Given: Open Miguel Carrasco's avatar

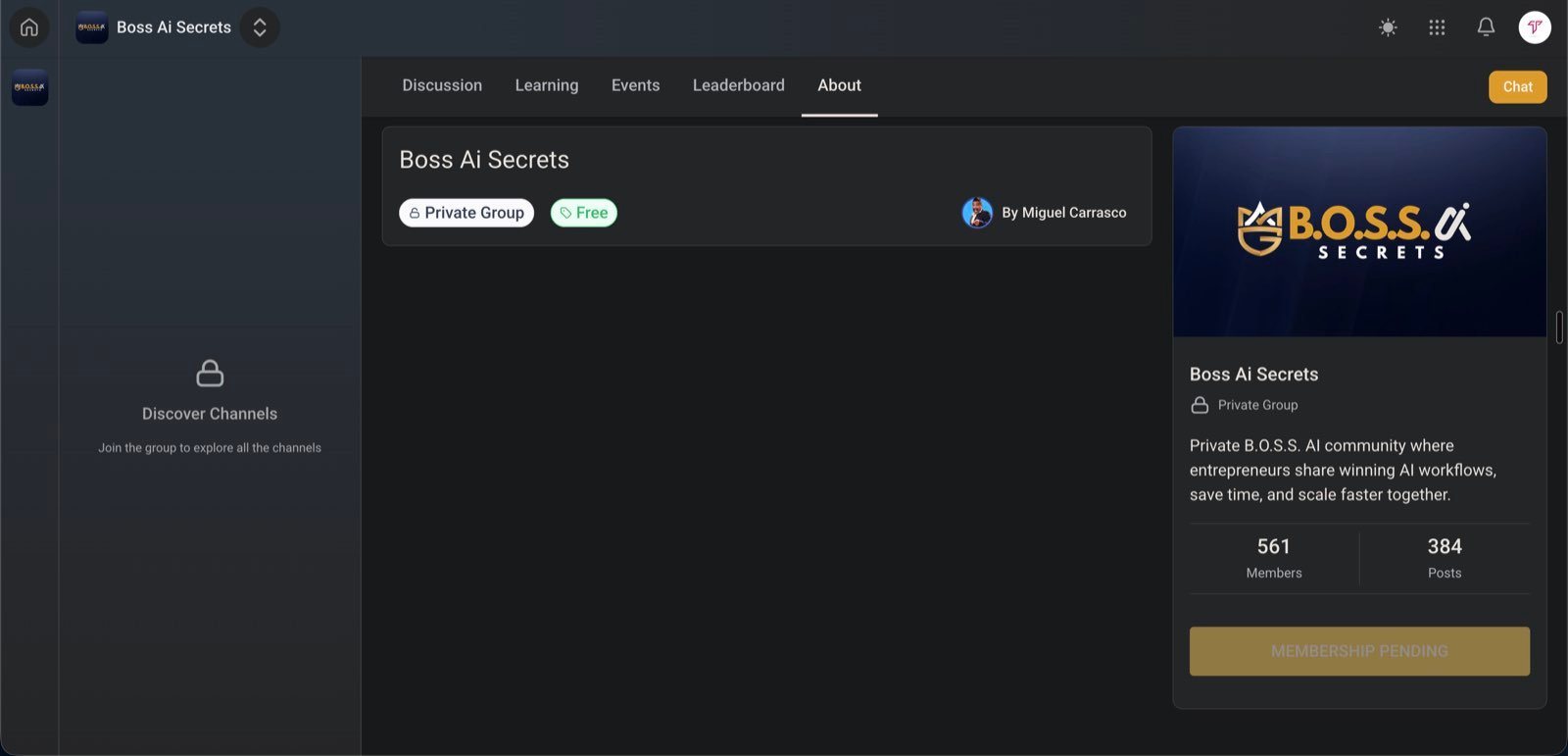Looking at the screenshot, I should [977, 213].
